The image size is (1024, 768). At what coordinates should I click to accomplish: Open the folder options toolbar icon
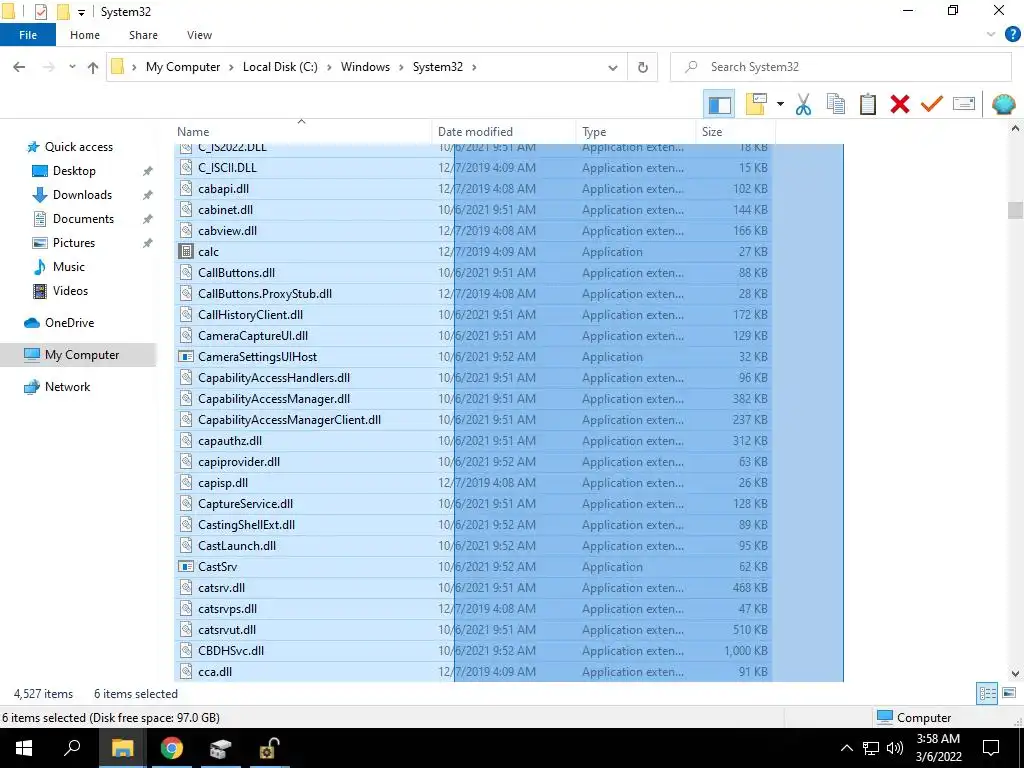pos(756,104)
